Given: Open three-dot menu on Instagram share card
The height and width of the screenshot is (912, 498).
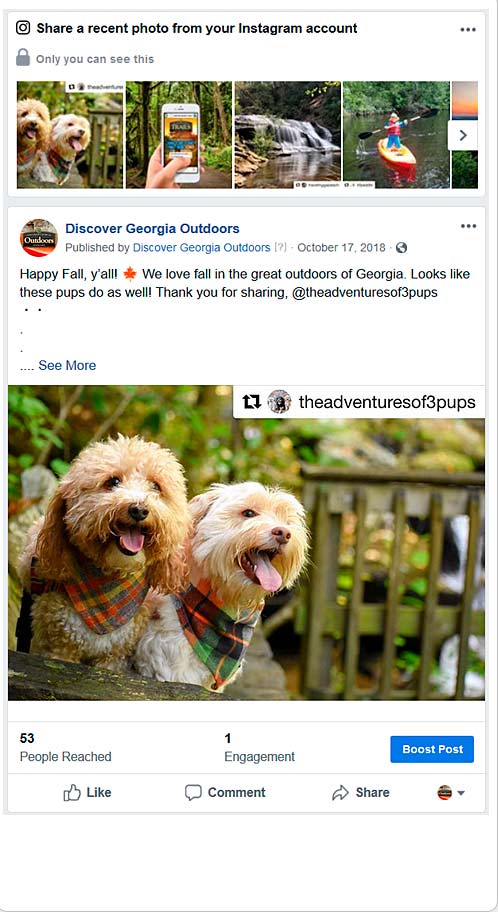Looking at the screenshot, I should point(468,30).
